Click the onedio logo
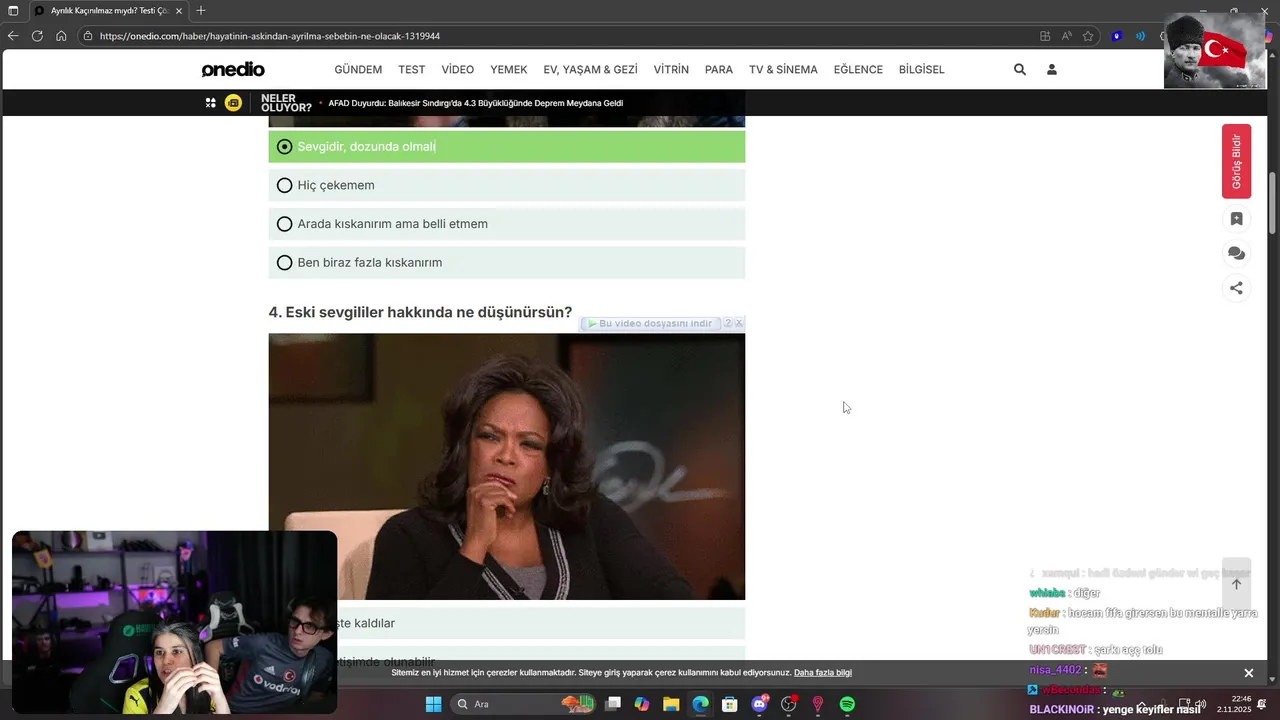The height and width of the screenshot is (720, 1280). click(x=233, y=70)
